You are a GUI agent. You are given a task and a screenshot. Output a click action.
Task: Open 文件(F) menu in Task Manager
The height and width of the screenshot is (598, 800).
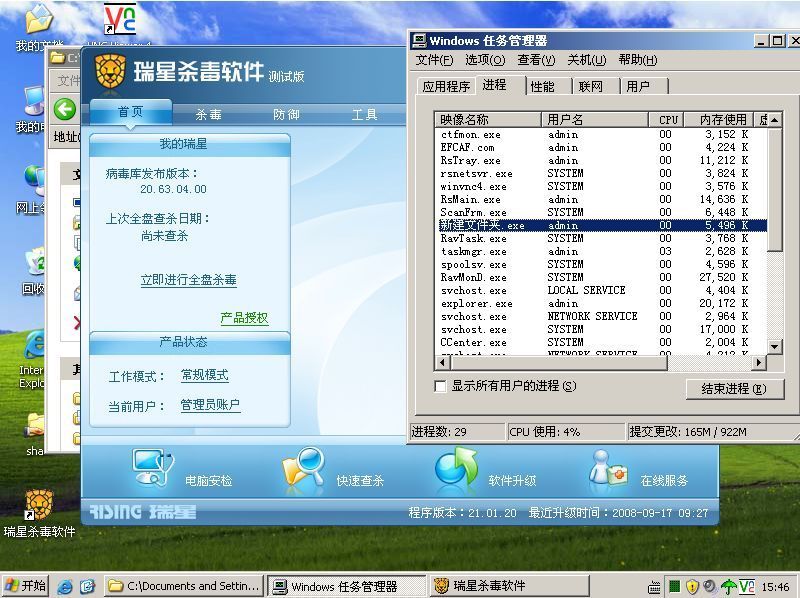click(434, 60)
